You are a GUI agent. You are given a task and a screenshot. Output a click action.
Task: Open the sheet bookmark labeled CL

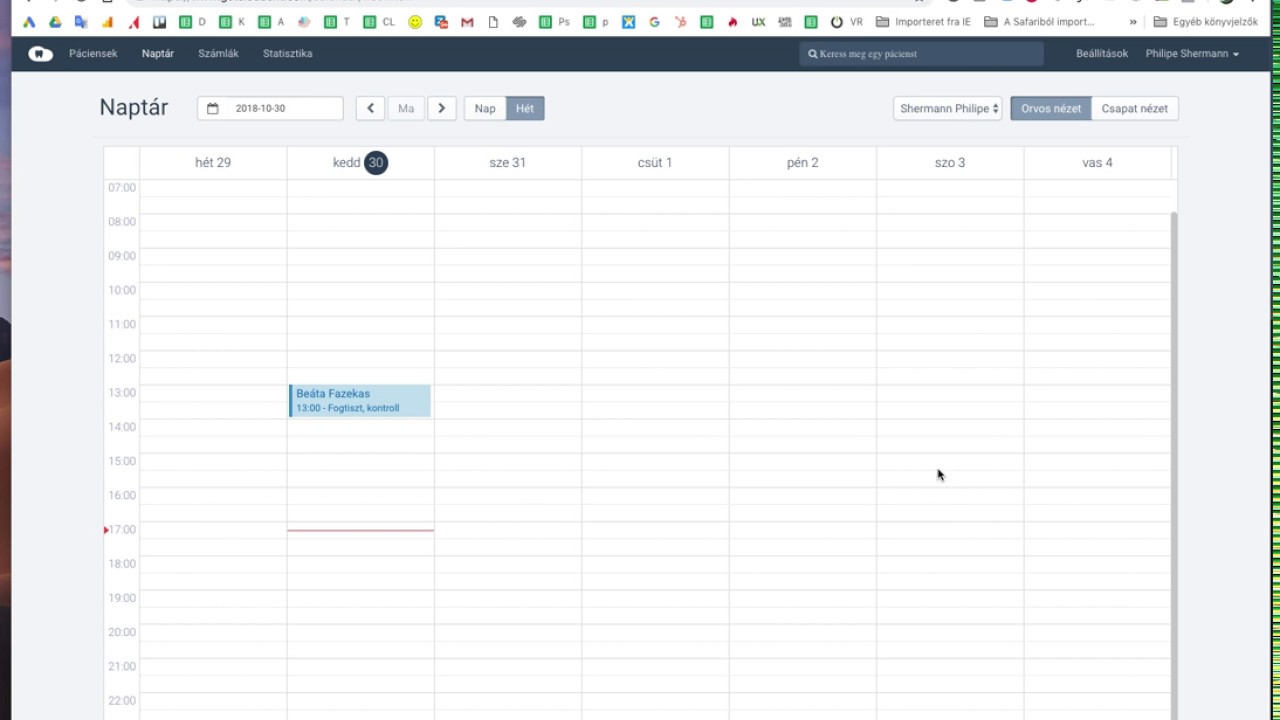tap(379, 22)
